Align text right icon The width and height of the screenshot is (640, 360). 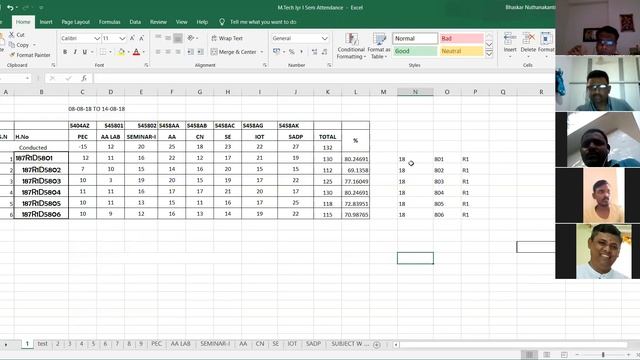click(178, 52)
